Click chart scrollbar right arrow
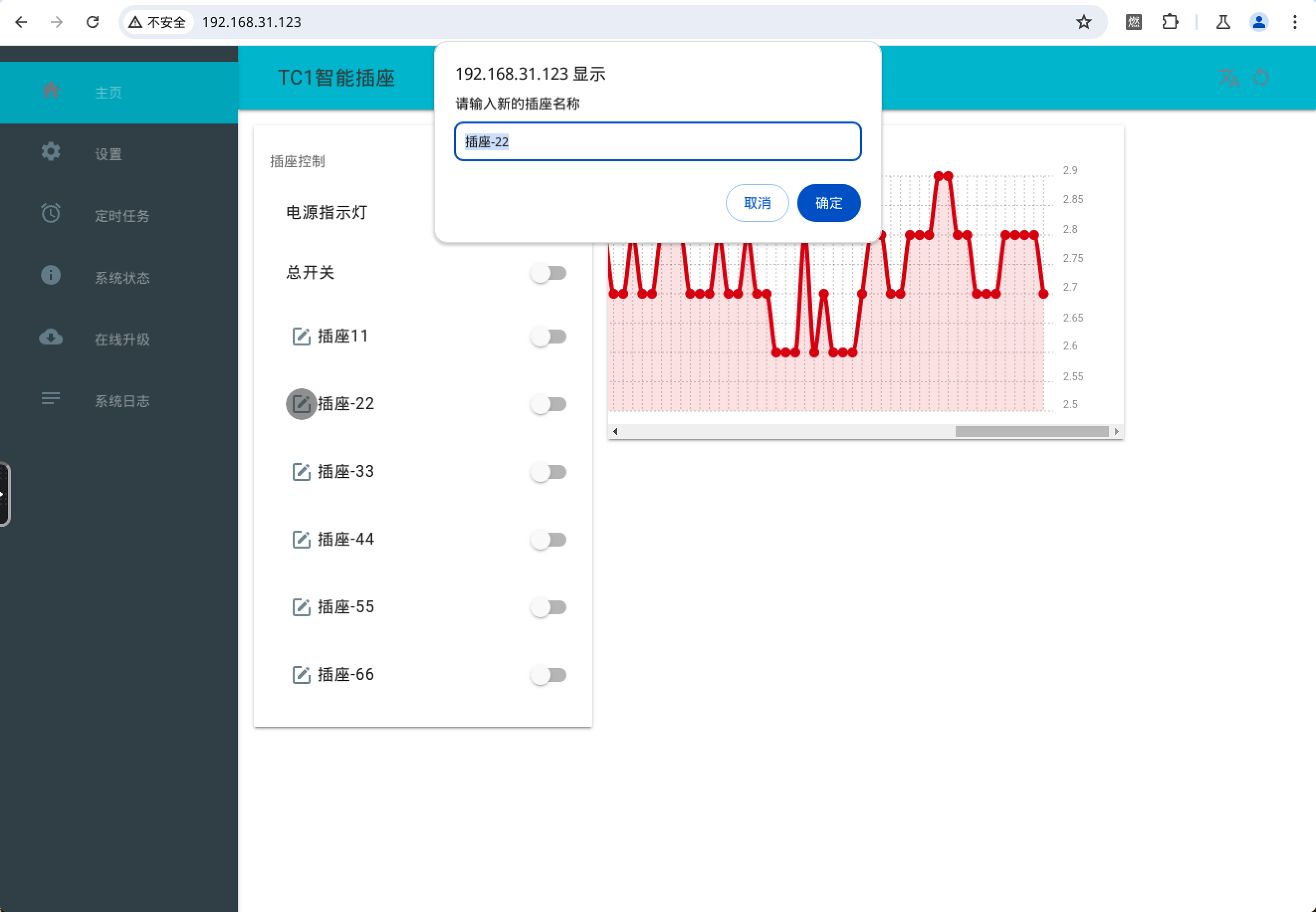 coord(1116,432)
